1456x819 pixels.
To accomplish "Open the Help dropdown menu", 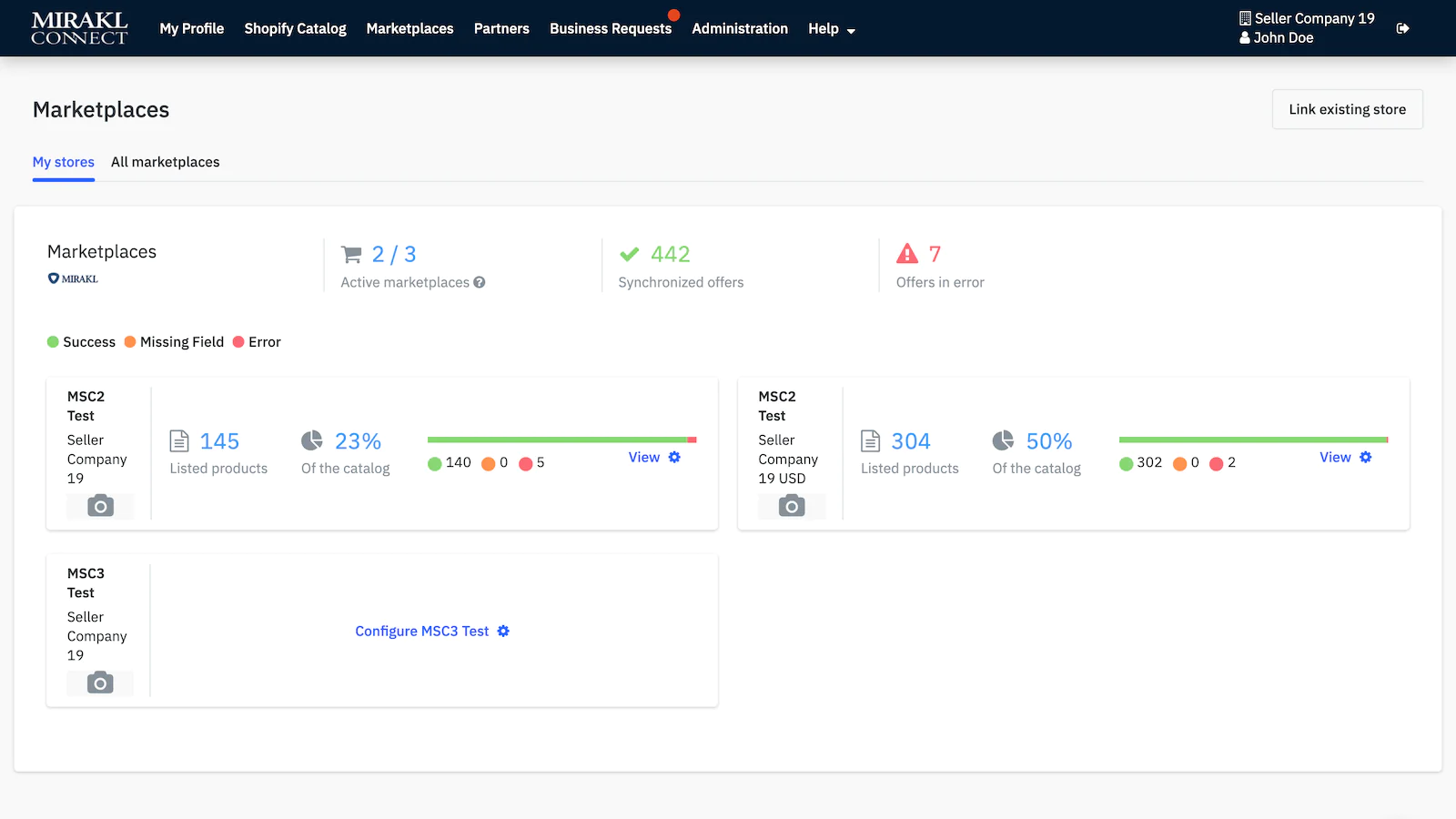I will (831, 28).
